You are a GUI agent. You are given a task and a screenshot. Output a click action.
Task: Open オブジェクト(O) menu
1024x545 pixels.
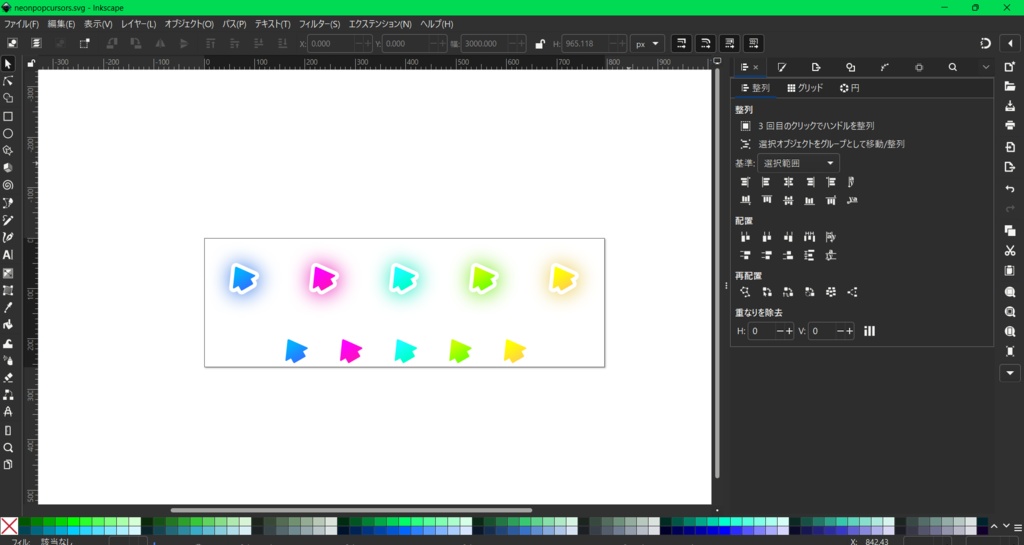(x=189, y=24)
